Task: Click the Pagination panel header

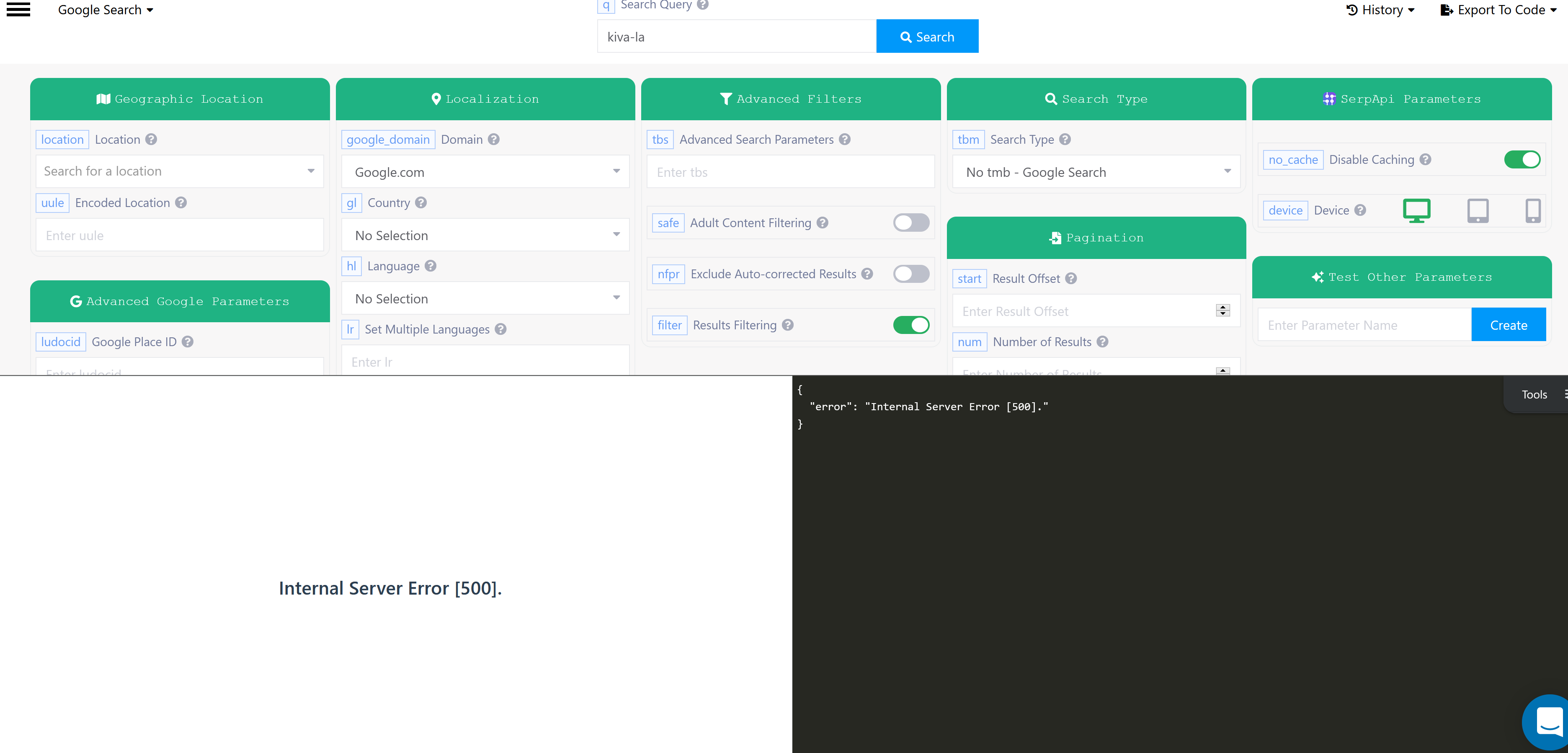Action: point(1096,238)
